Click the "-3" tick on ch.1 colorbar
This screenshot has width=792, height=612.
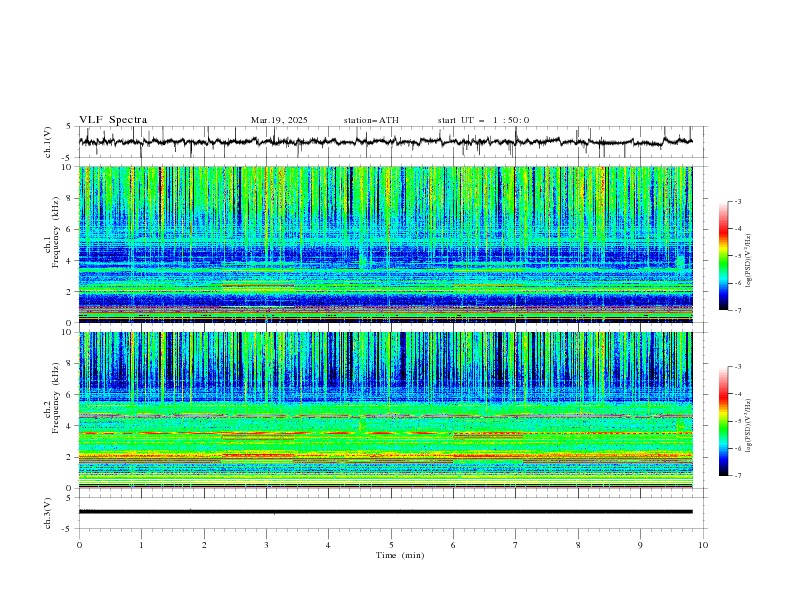click(x=737, y=201)
